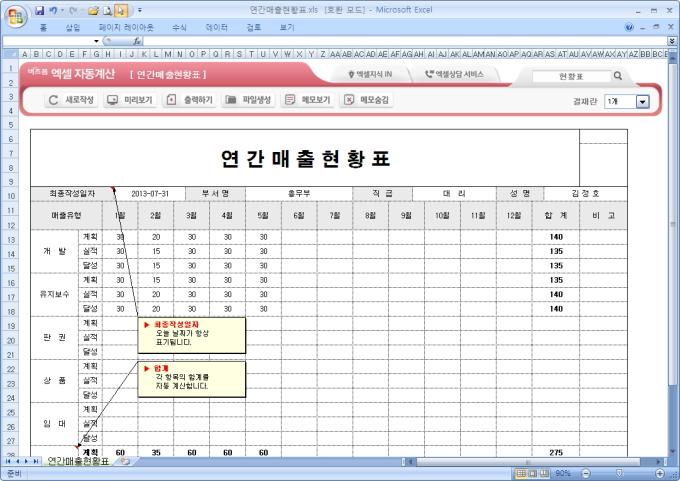Click the 미리보기 preview button

[130, 100]
